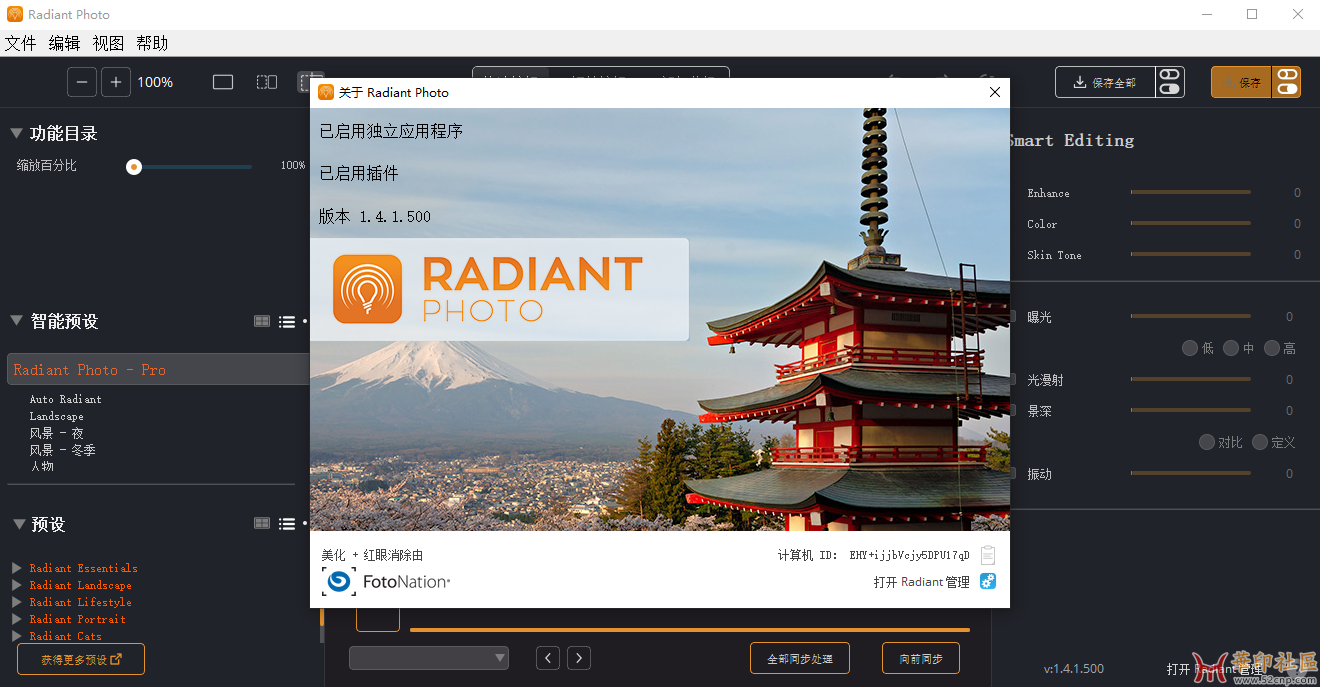1320x687 pixels.
Task: Click the 全部同步处理 button
Action: [800, 658]
